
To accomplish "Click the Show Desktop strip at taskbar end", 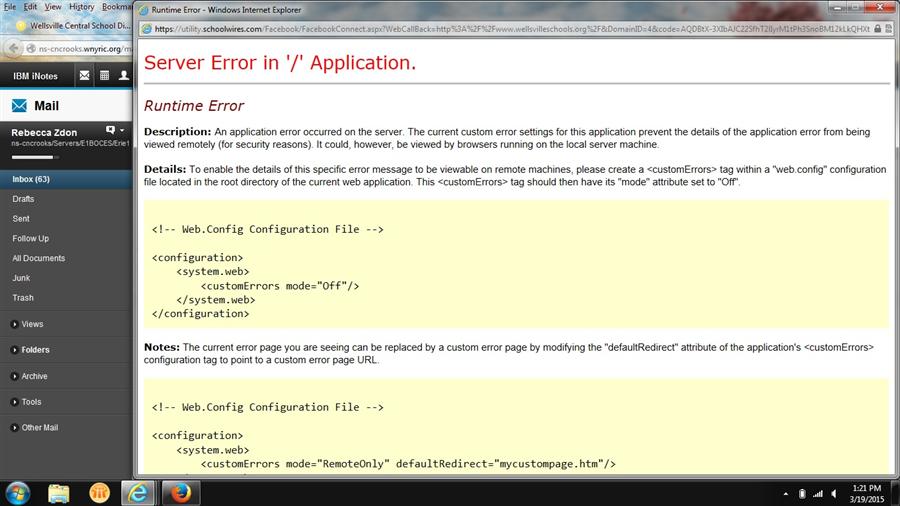I will tap(896, 493).
